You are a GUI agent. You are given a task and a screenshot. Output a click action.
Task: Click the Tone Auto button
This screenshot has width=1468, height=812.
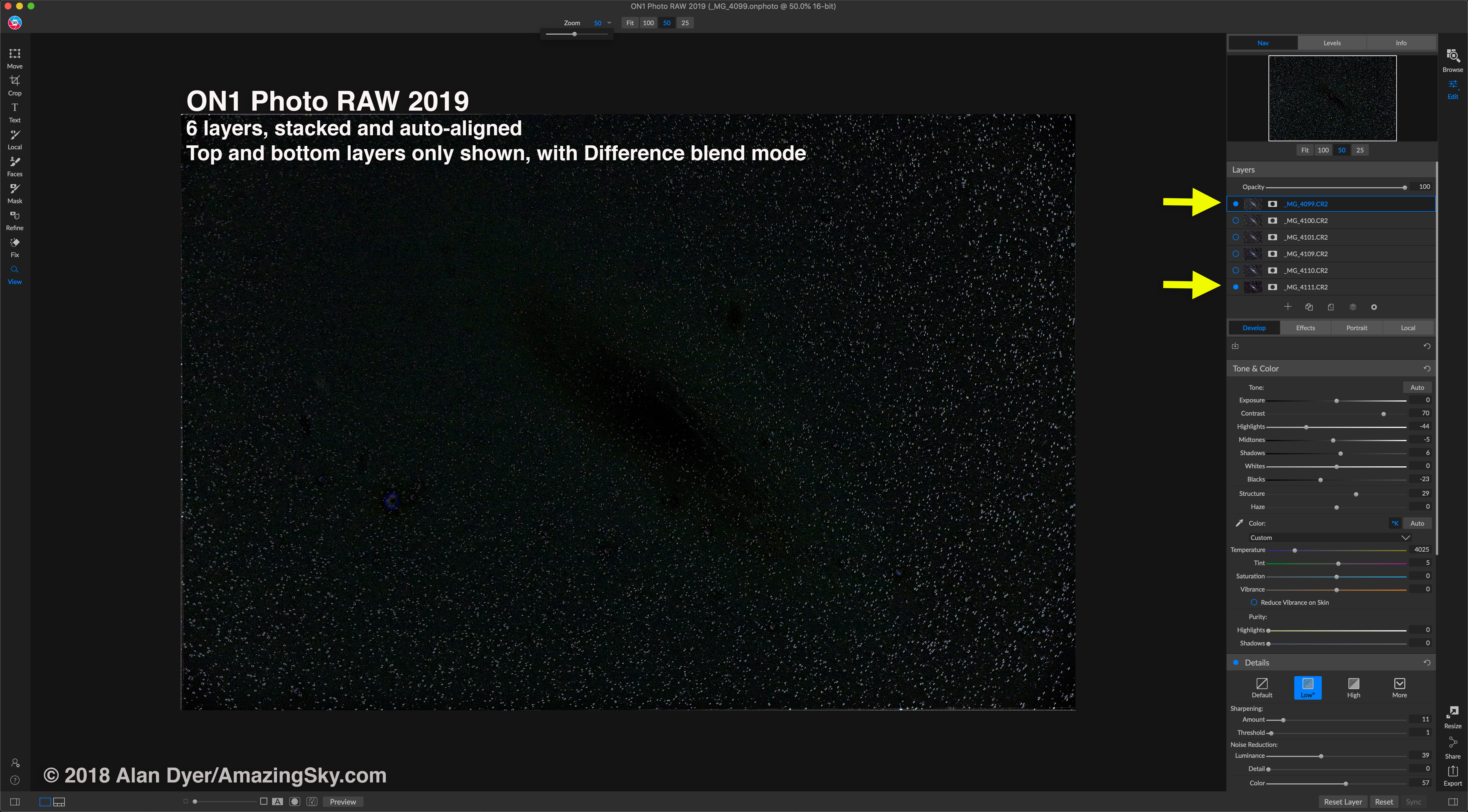(x=1417, y=388)
